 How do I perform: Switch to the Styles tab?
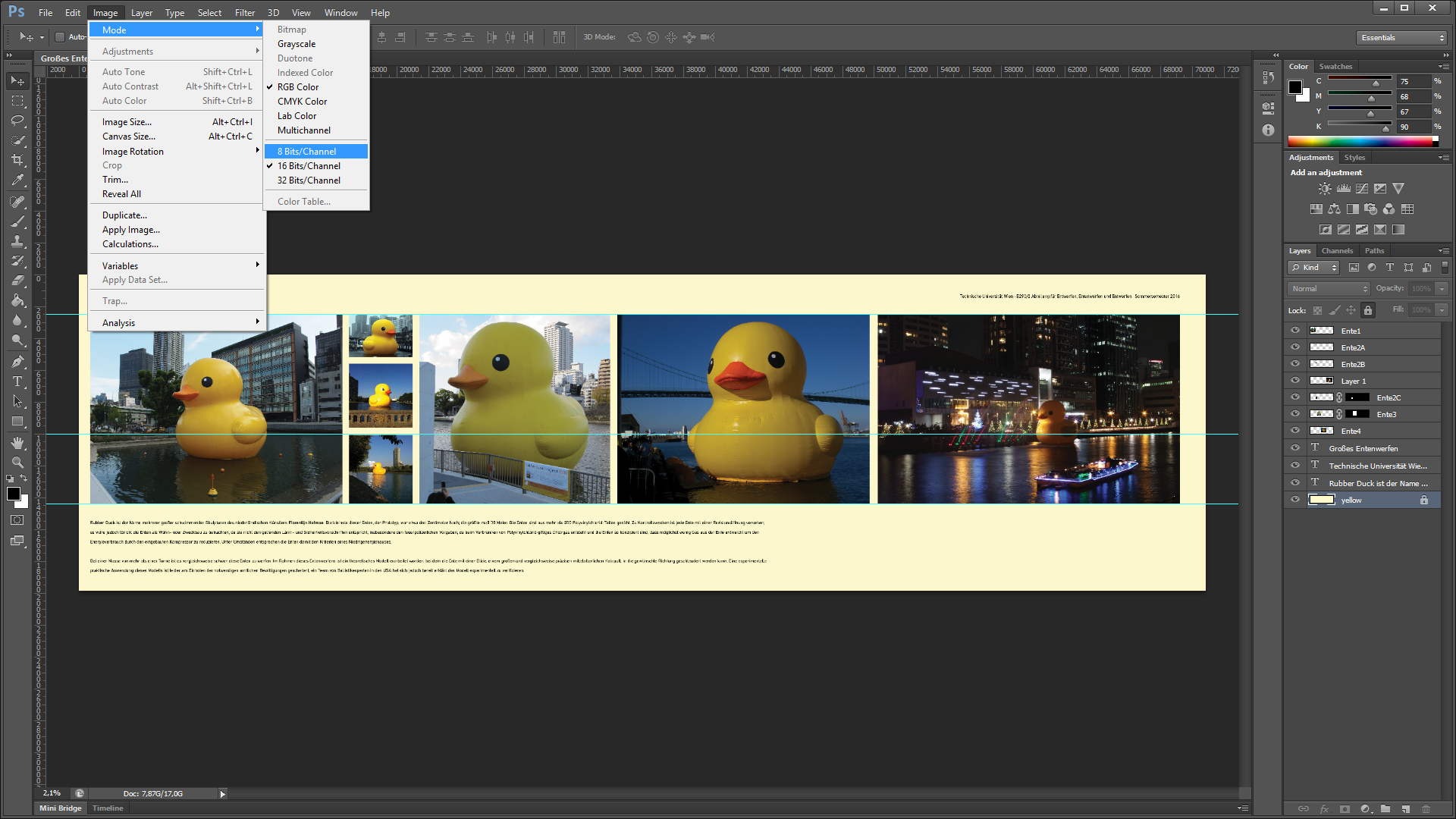point(1354,158)
